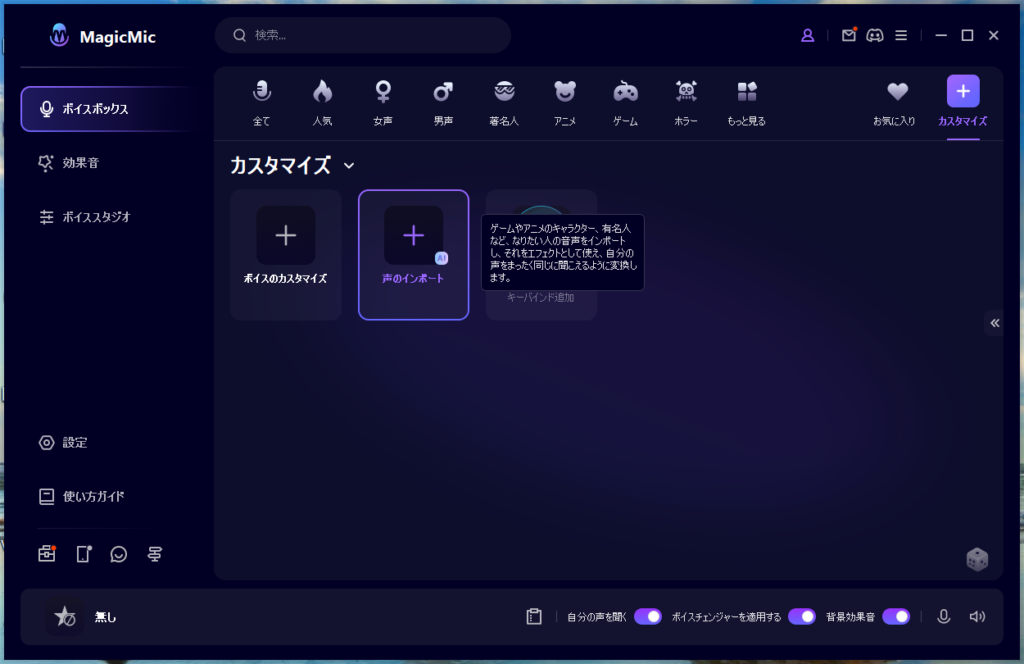Viewport: 1024px width, 664px height.
Task: Turn off 背景効果音 toggle
Action: click(x=896, y=616)
